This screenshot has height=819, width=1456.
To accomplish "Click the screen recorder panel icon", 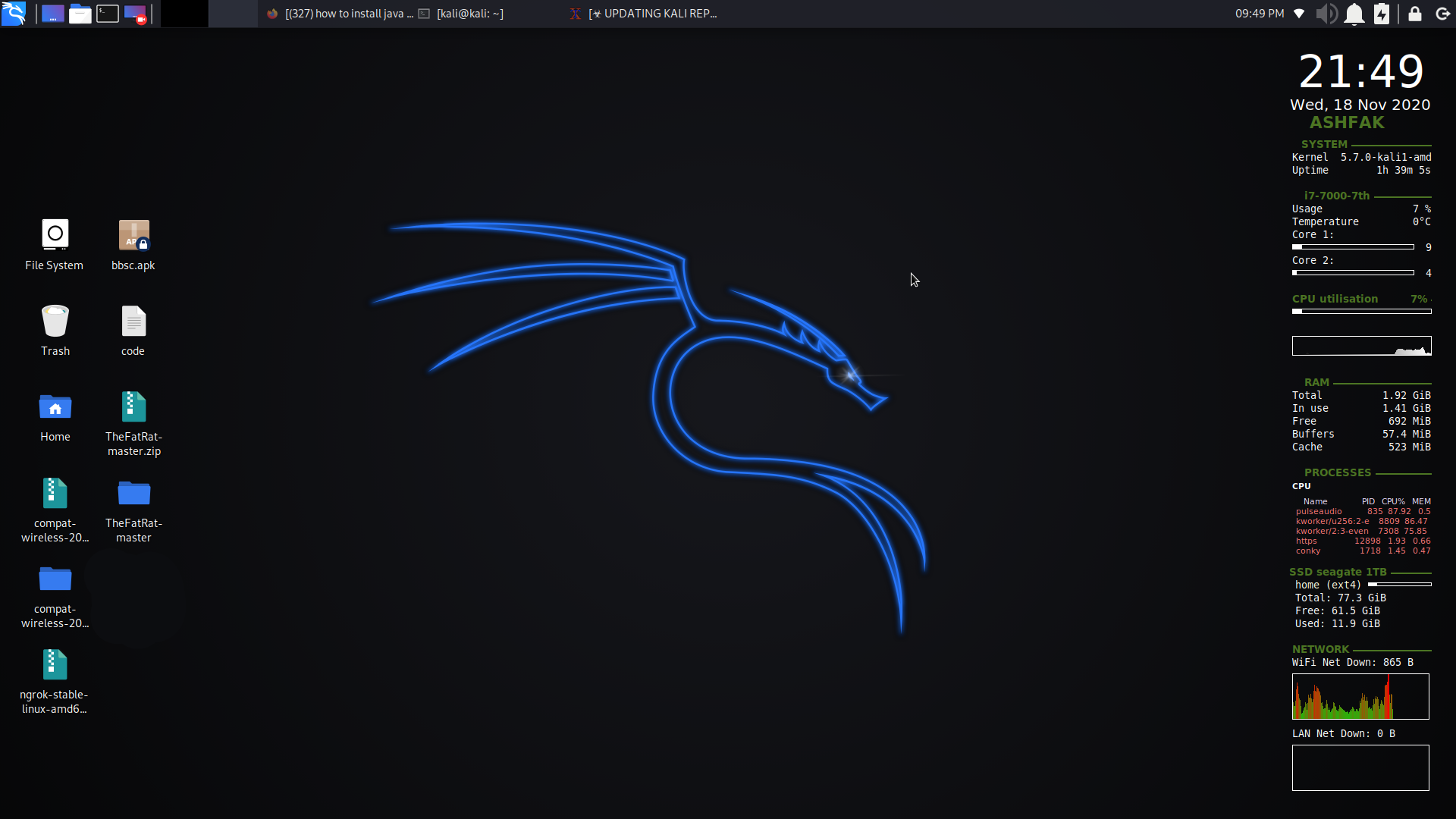I will (135, 14).
